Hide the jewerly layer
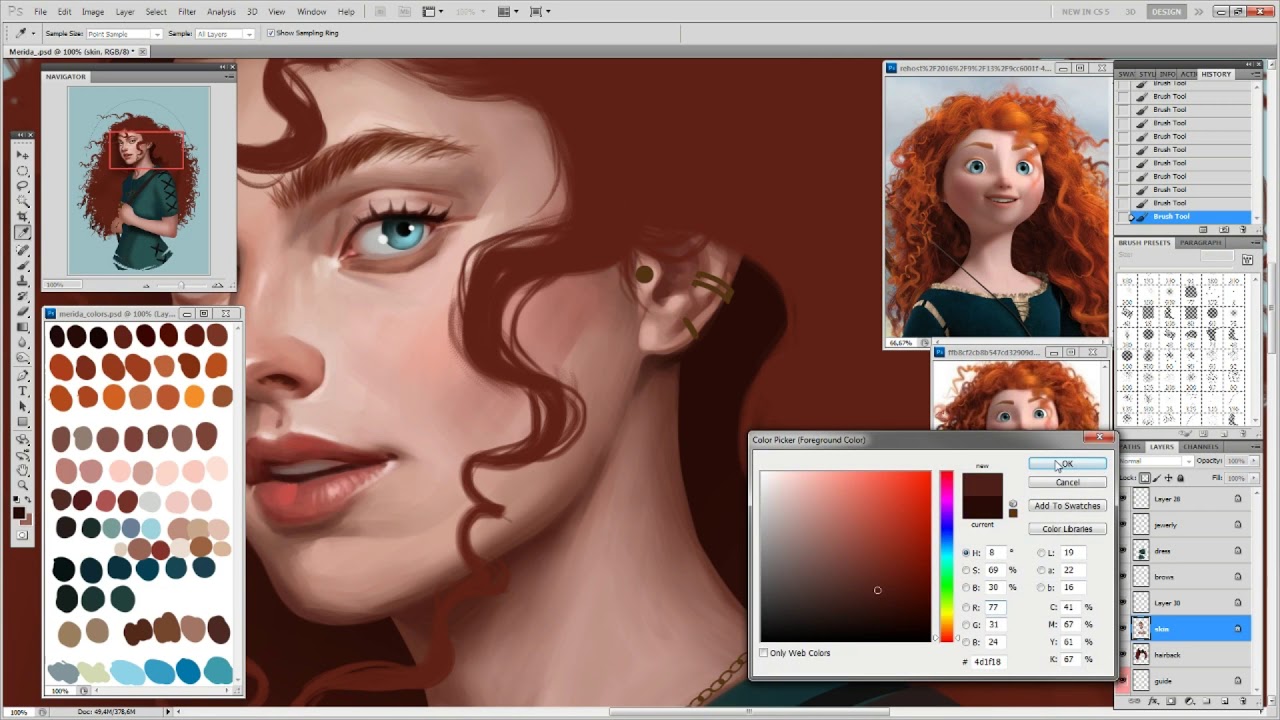Screen dimensions: 1280x720 pyautogui.click(x=1123, y=525)
